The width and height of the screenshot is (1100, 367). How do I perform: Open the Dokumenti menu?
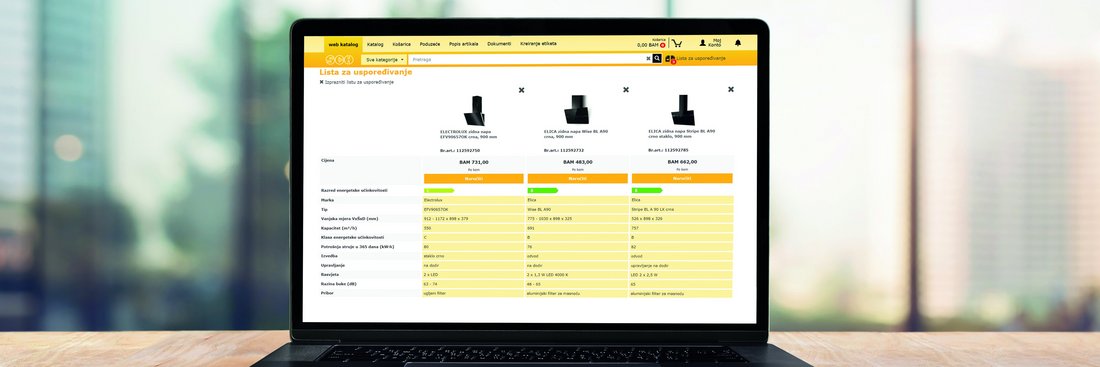(499, 44)
